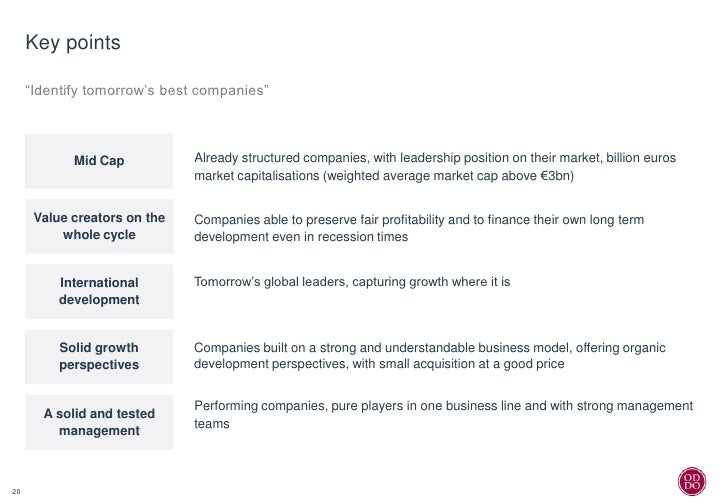Screen dimensions: 728x504
Task: Click the understandable business model description
Action: [429, 355]
